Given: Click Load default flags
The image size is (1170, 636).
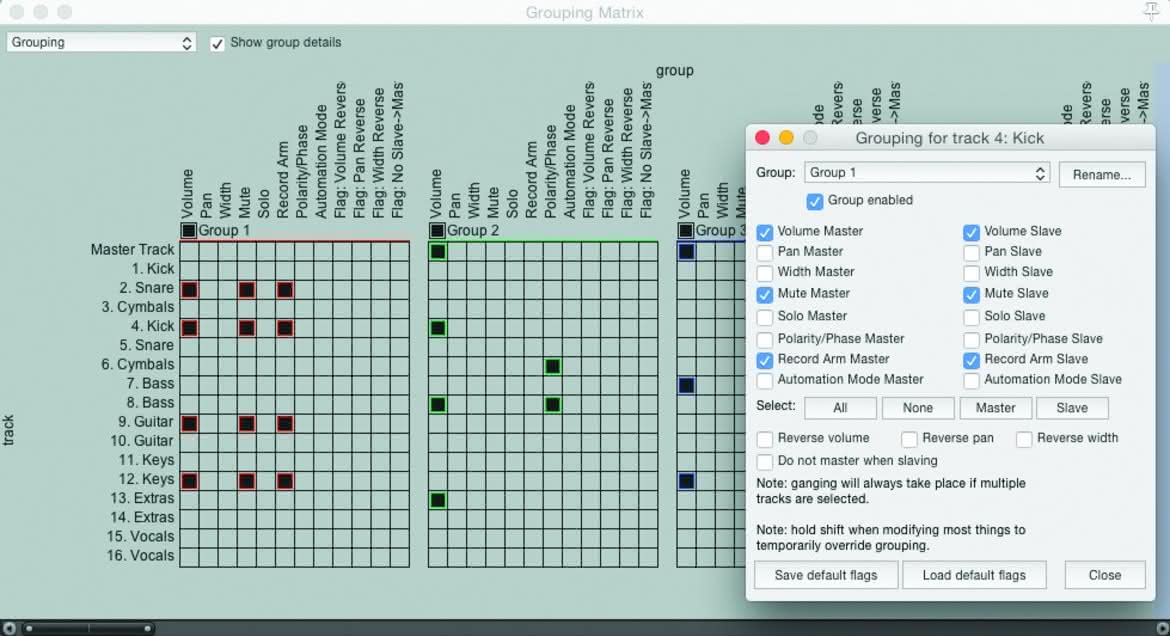Looking at the screenshot, I should click(974, 575).
